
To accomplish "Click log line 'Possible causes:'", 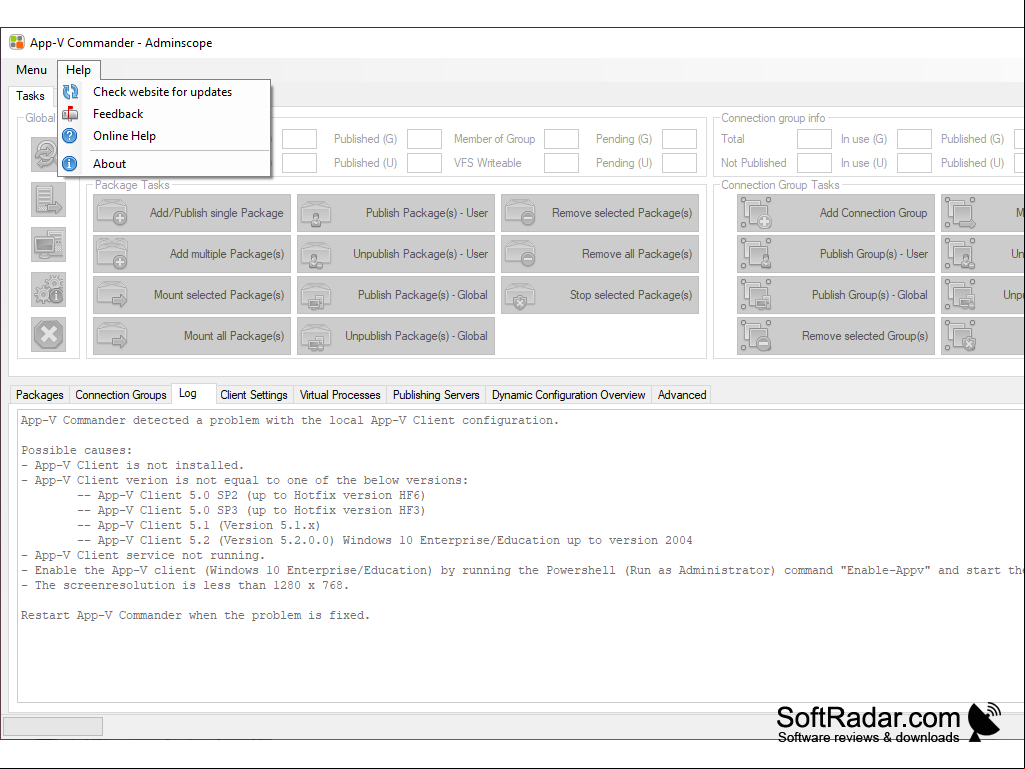I will (x=76, y=451).
